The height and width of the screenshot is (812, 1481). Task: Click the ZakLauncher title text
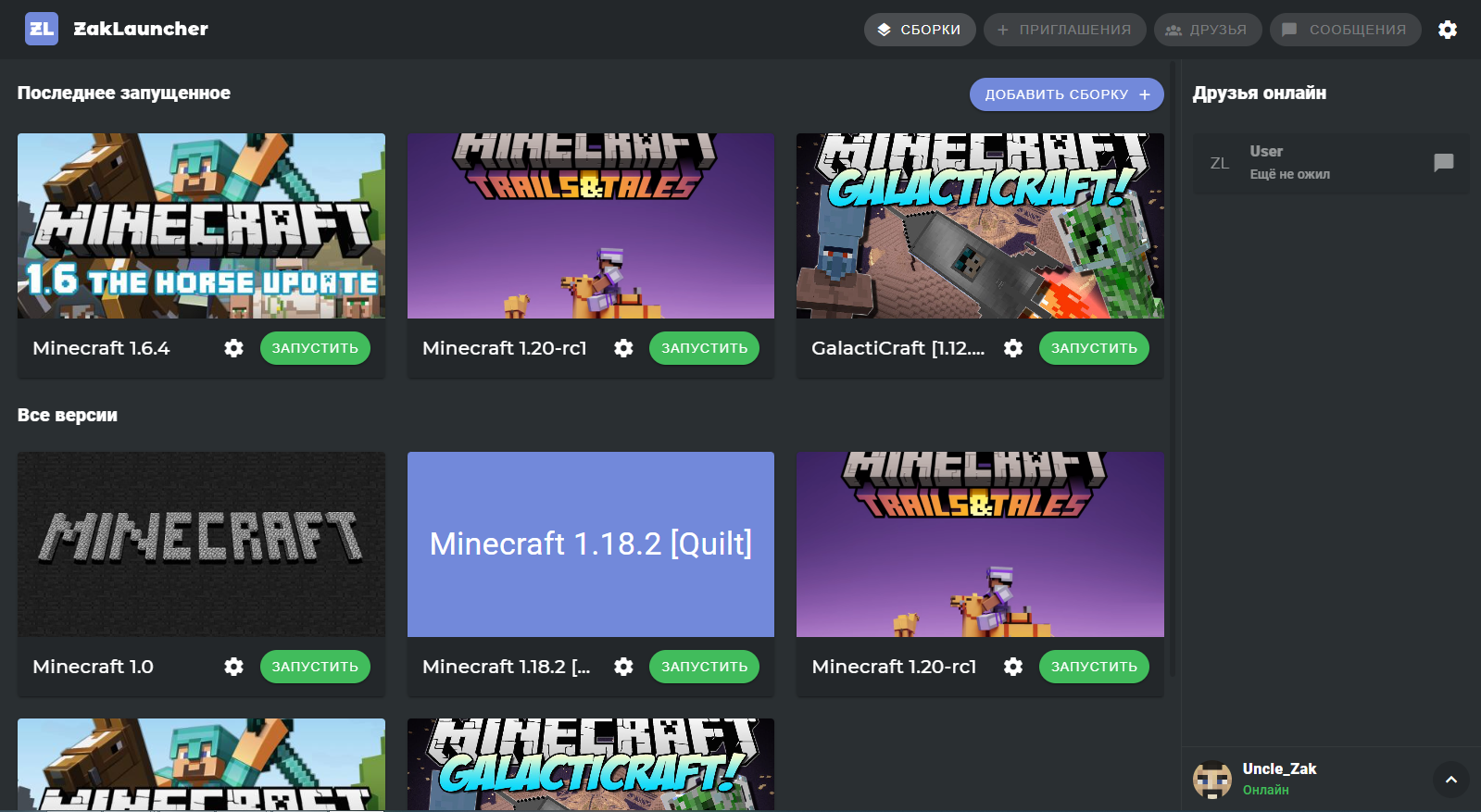click(x=141, y=29)
